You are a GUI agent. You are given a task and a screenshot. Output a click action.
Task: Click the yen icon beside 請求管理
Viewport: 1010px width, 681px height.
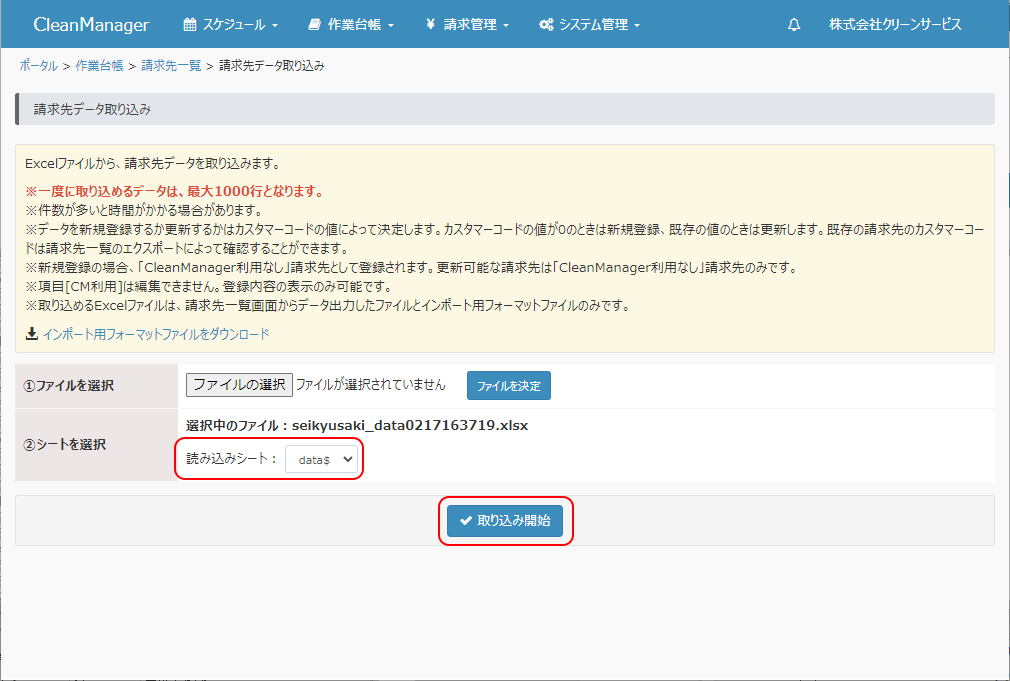(430, 25)
